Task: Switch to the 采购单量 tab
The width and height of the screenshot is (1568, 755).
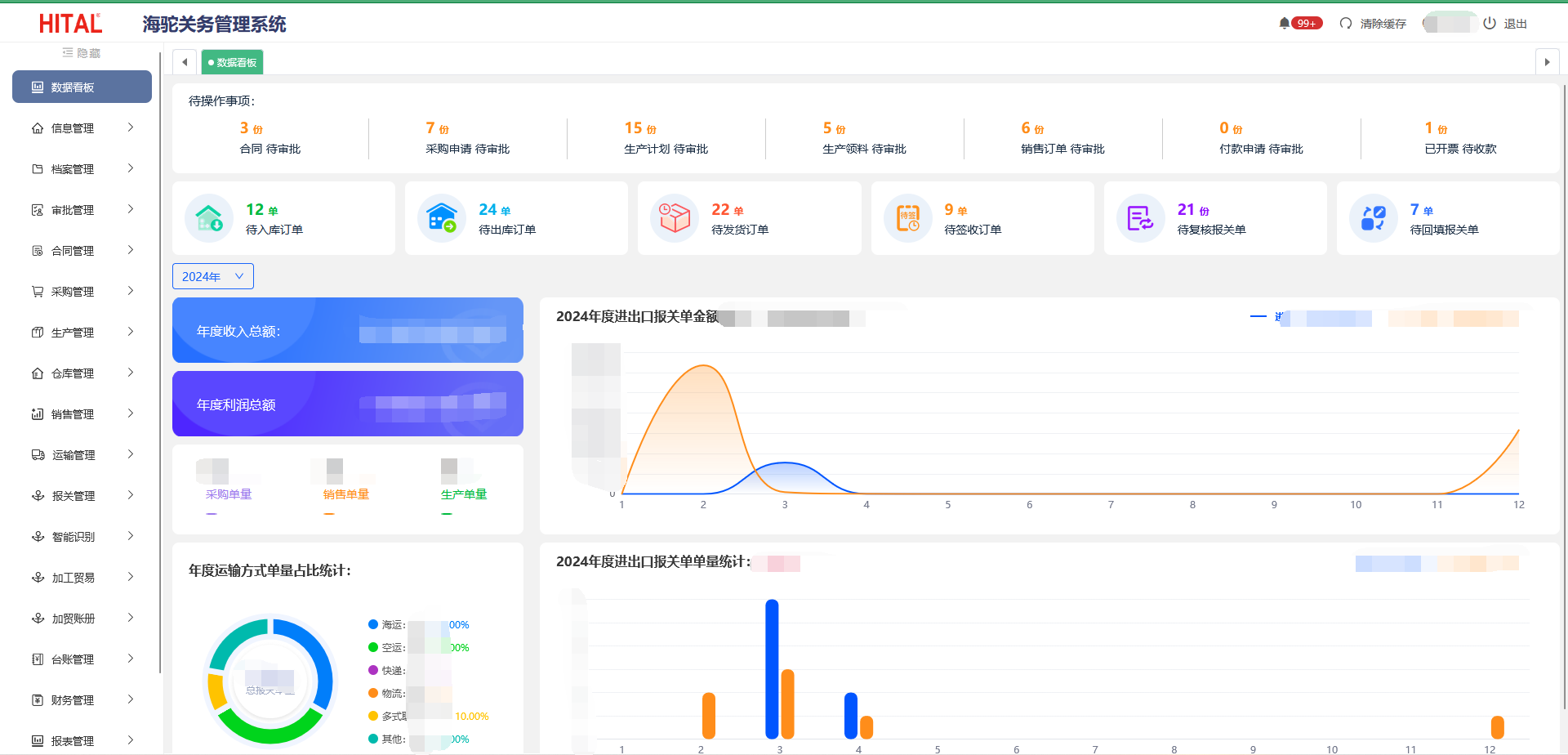Action: [229, 494]
